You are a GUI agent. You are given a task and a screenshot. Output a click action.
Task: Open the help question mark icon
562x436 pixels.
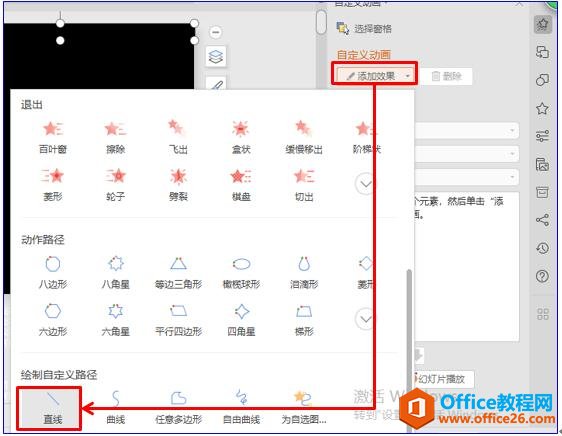pyautogui.click(x=542, y=276)
